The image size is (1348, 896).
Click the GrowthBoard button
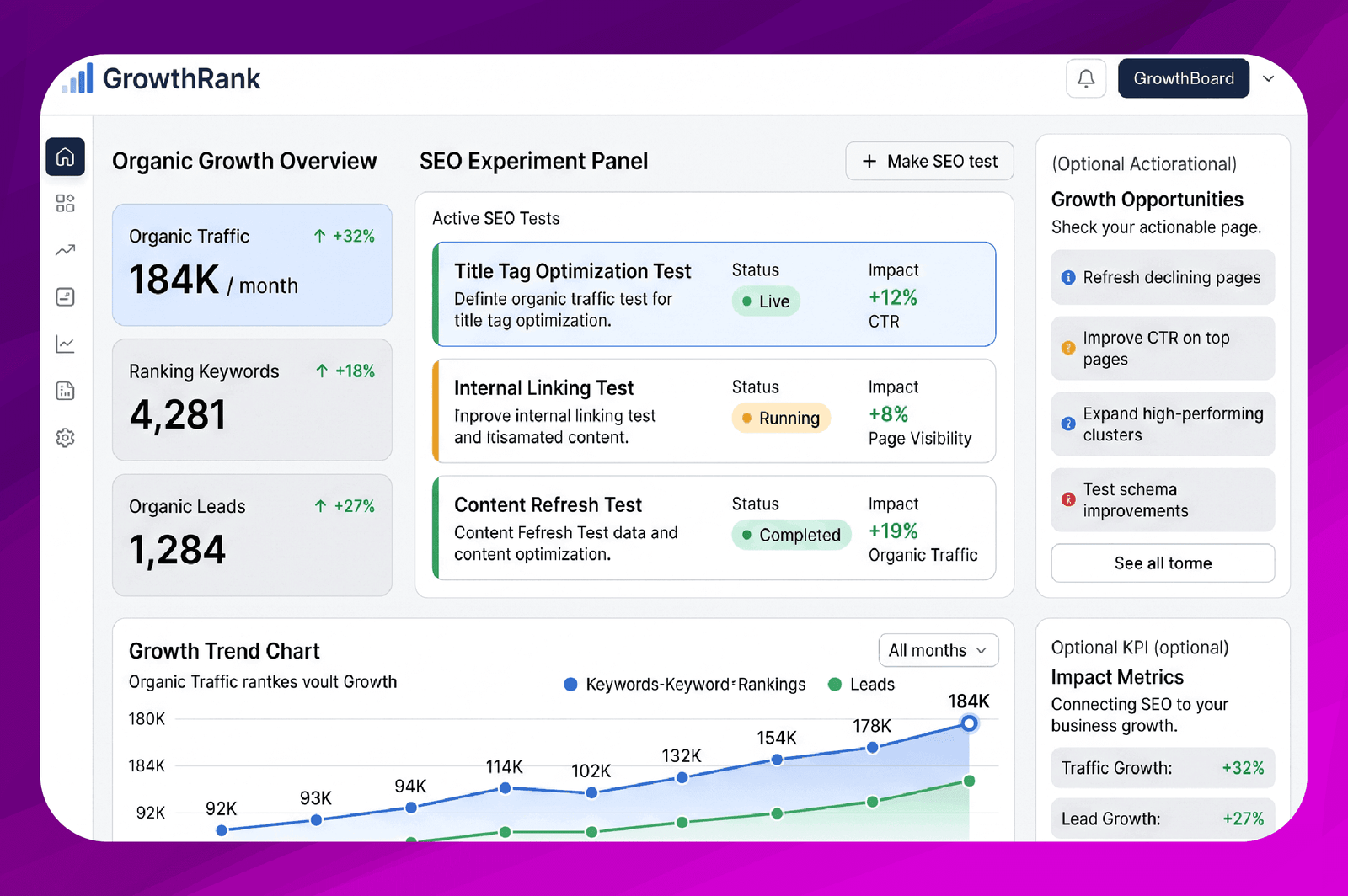[x=1184, y=78]
